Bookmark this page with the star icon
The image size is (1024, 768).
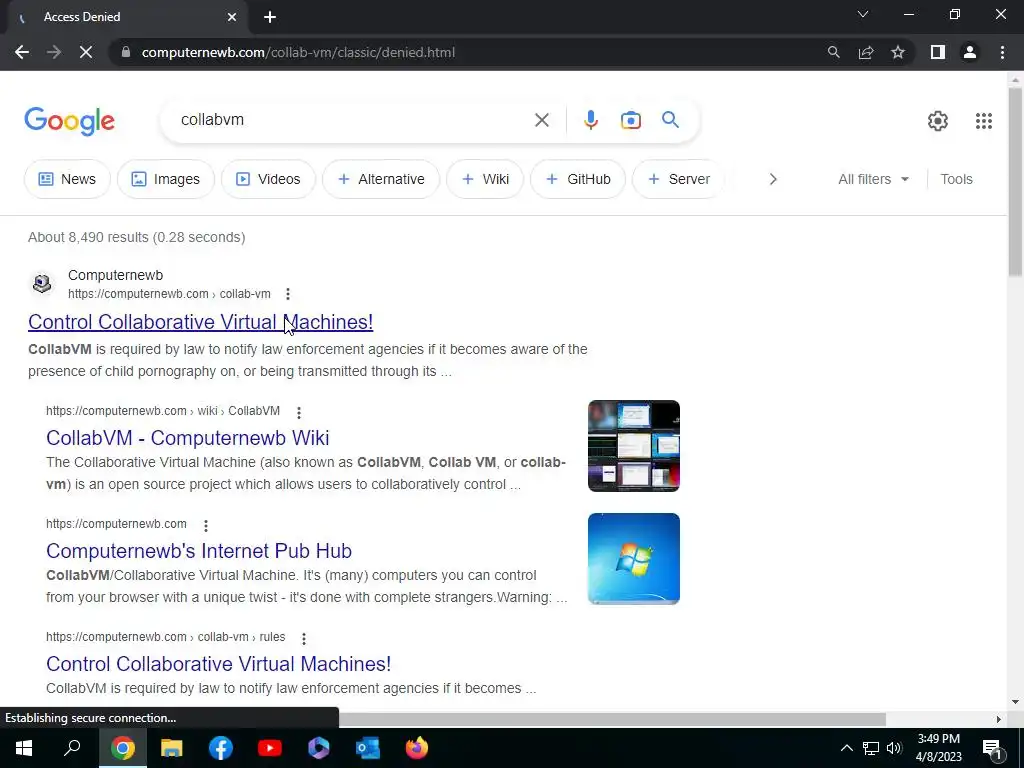coord(898,52)
